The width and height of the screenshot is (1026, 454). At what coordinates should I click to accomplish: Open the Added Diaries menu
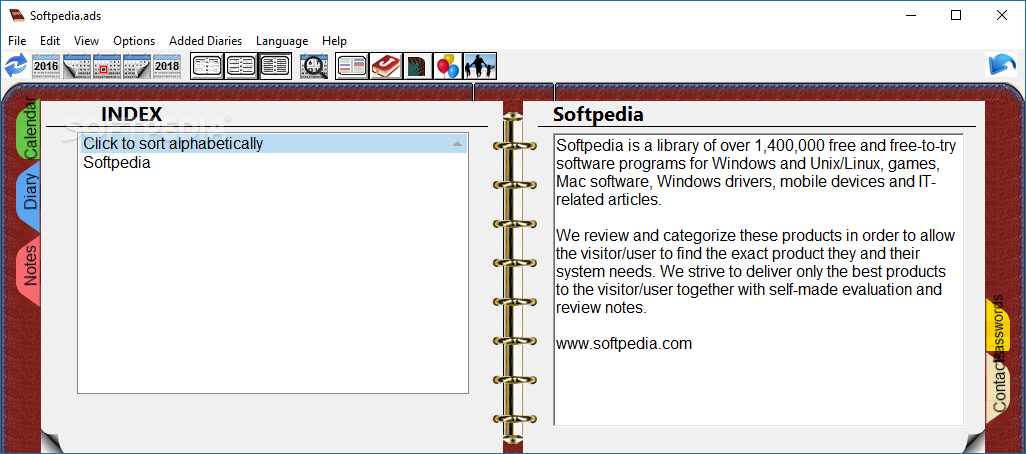tap(205, 41)
